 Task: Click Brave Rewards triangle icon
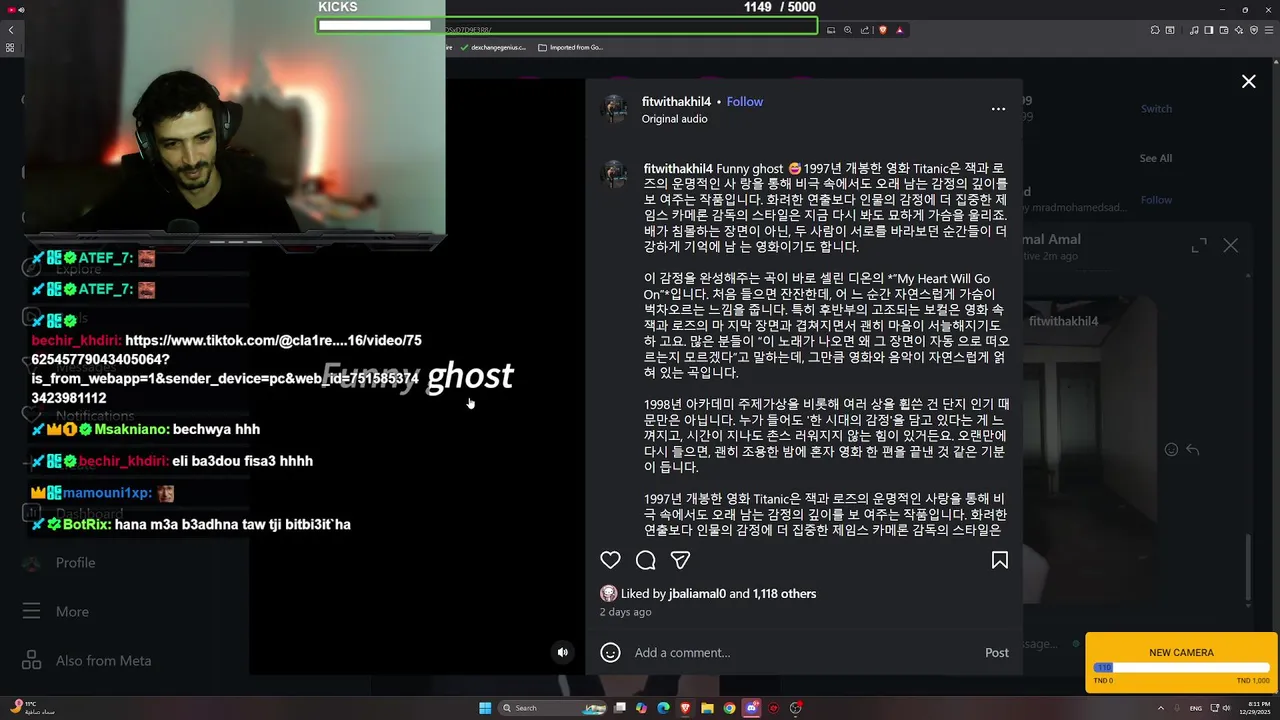pyautogui.click(x=899, y=30)
